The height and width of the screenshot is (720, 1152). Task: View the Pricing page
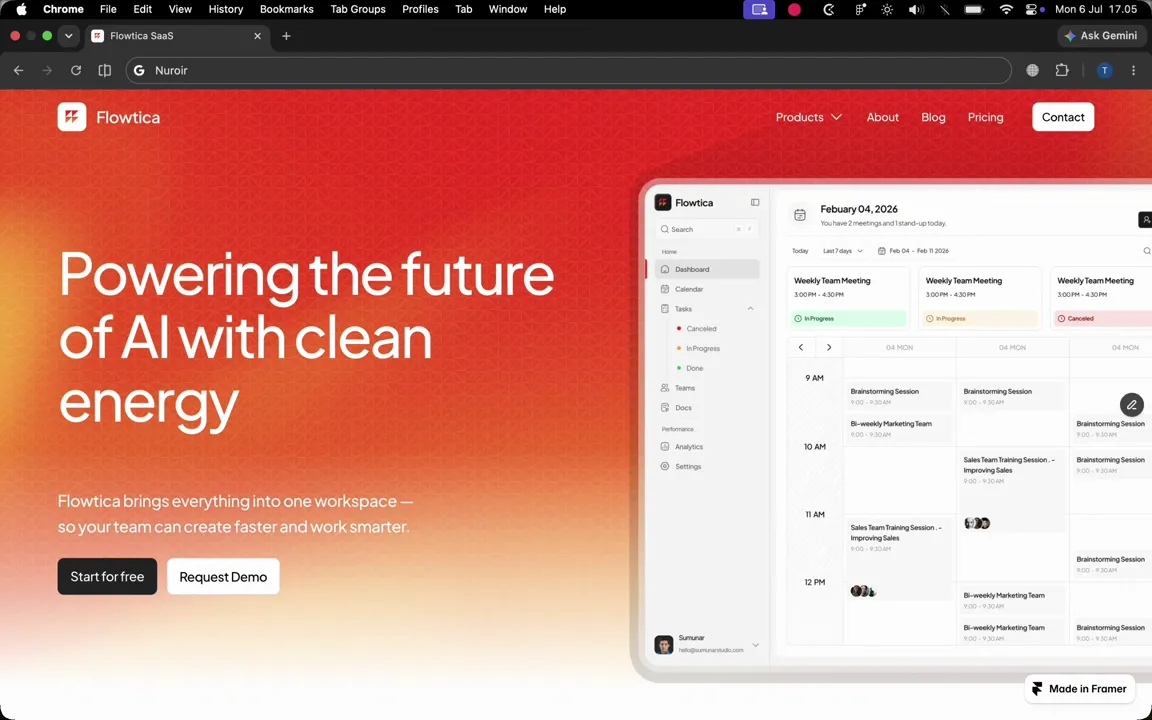coord(985,117)
